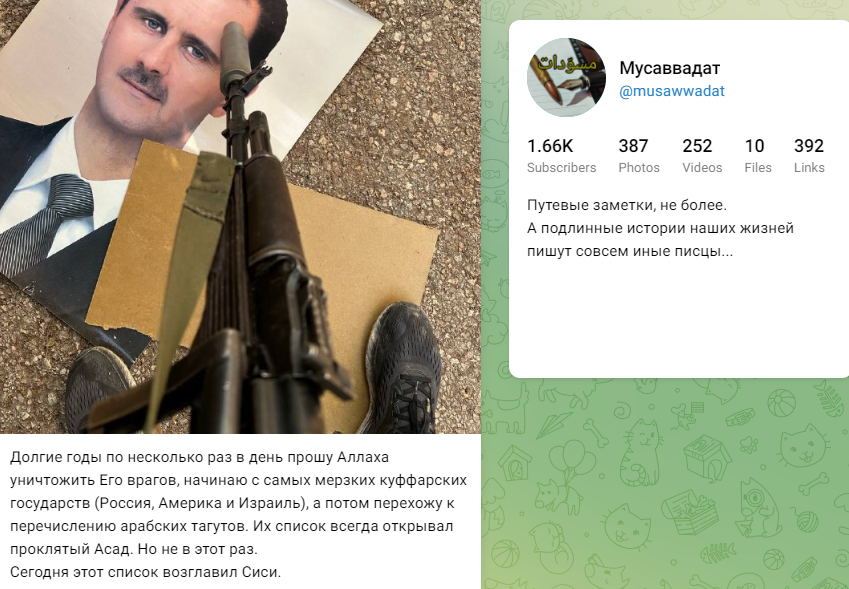
Task: Open the 387 Photos media section
Action: [639, 156]
